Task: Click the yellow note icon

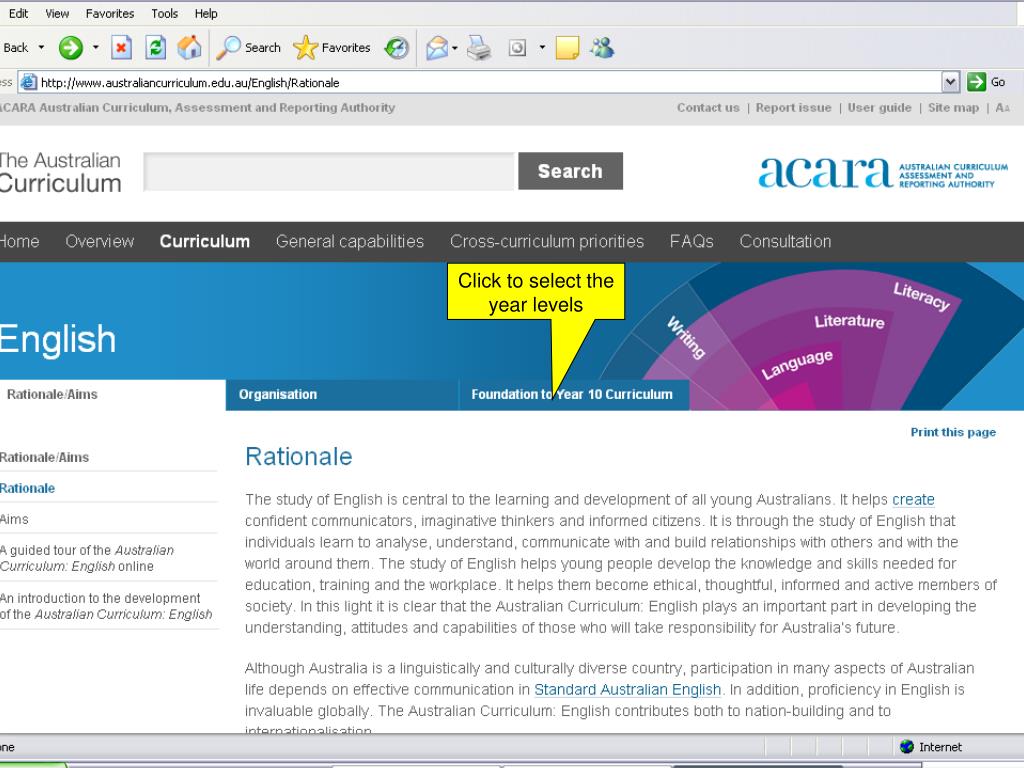Action: [567, 48]
